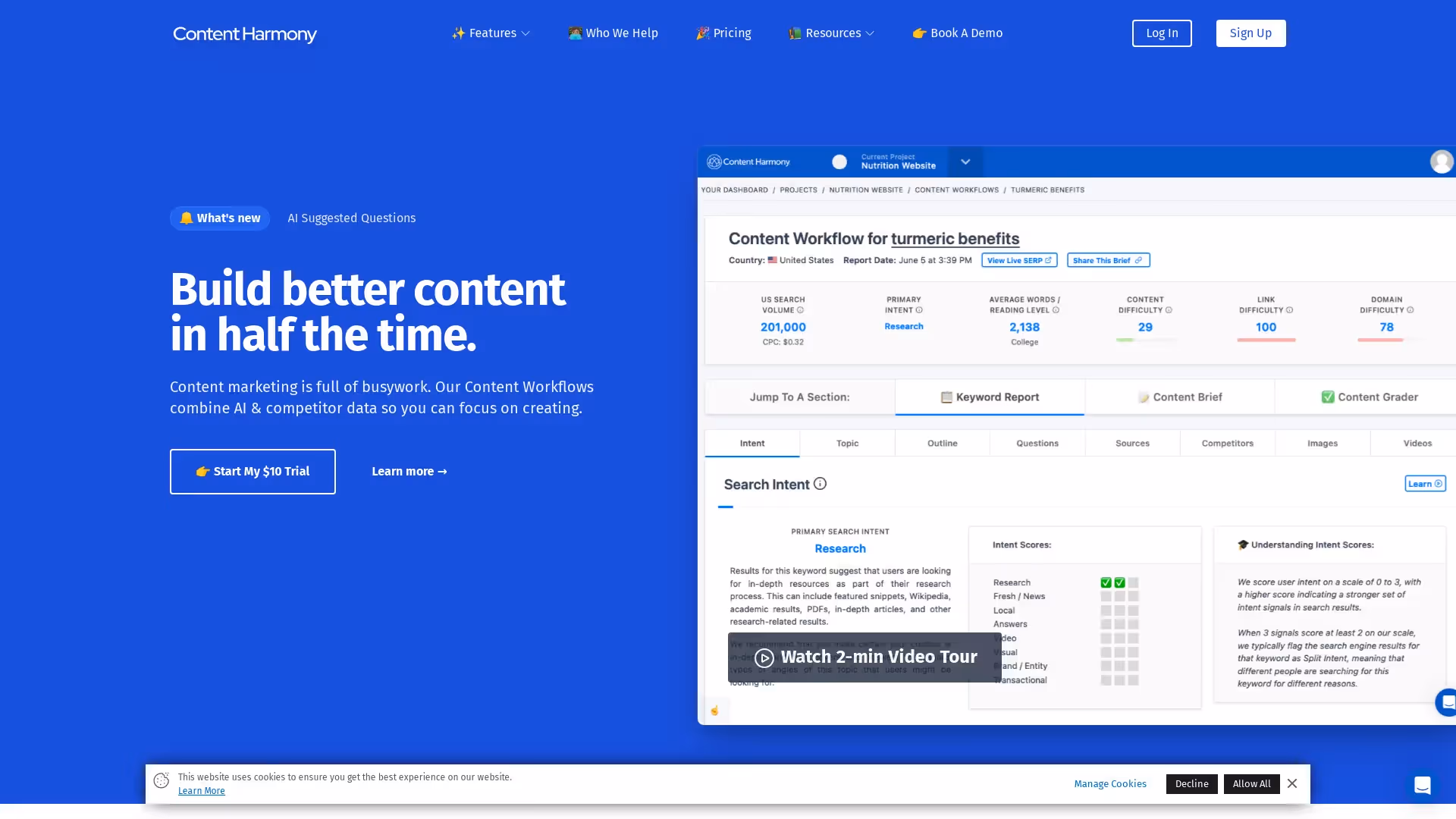This screenshot has height=819, width=1456.
Task: Start the $10 trial
Action: [x=253, y=472]
